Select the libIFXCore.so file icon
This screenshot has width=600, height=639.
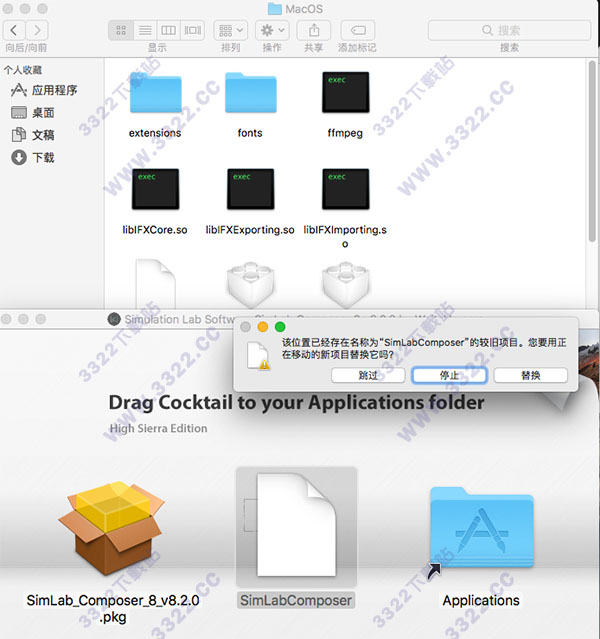(x=155, y=189)
